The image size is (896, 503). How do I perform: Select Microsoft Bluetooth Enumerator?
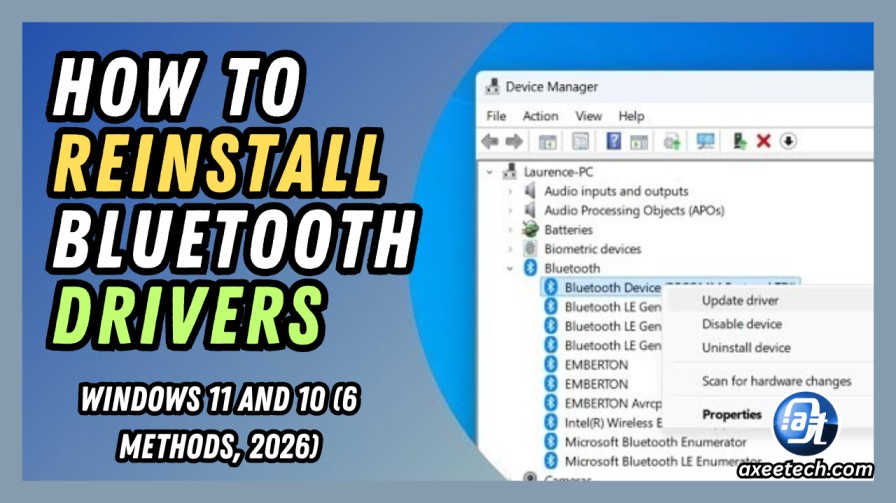[x=655, y=442]
